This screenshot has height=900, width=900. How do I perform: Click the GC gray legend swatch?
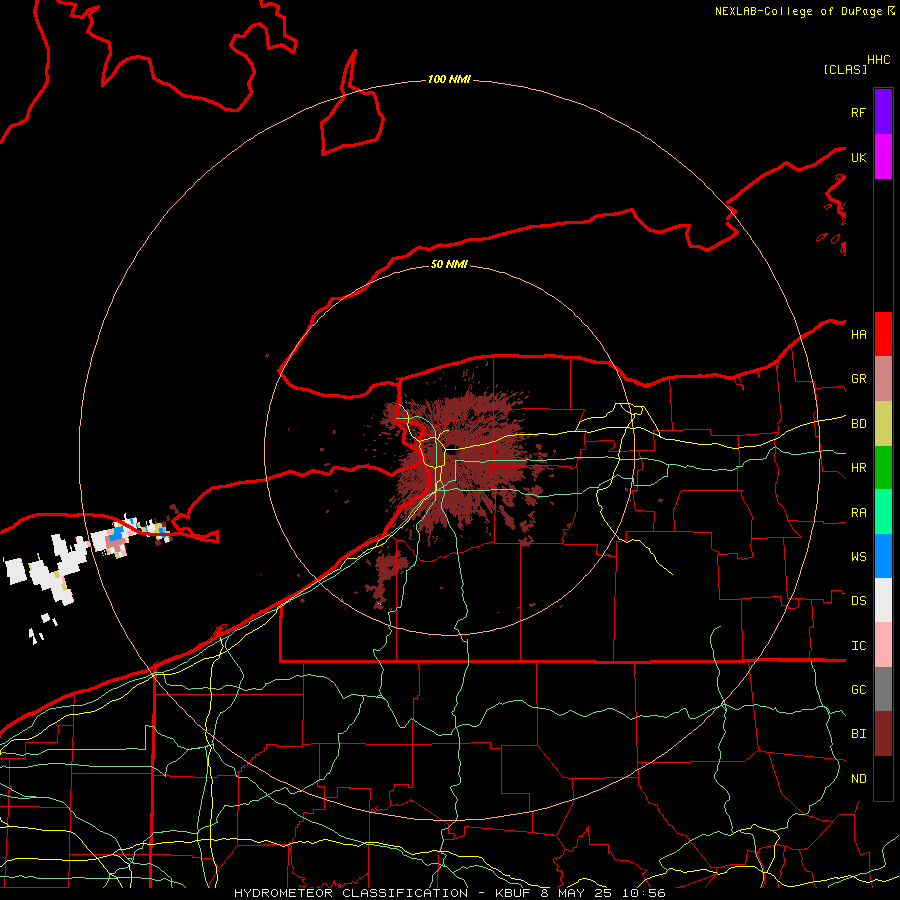883,689
